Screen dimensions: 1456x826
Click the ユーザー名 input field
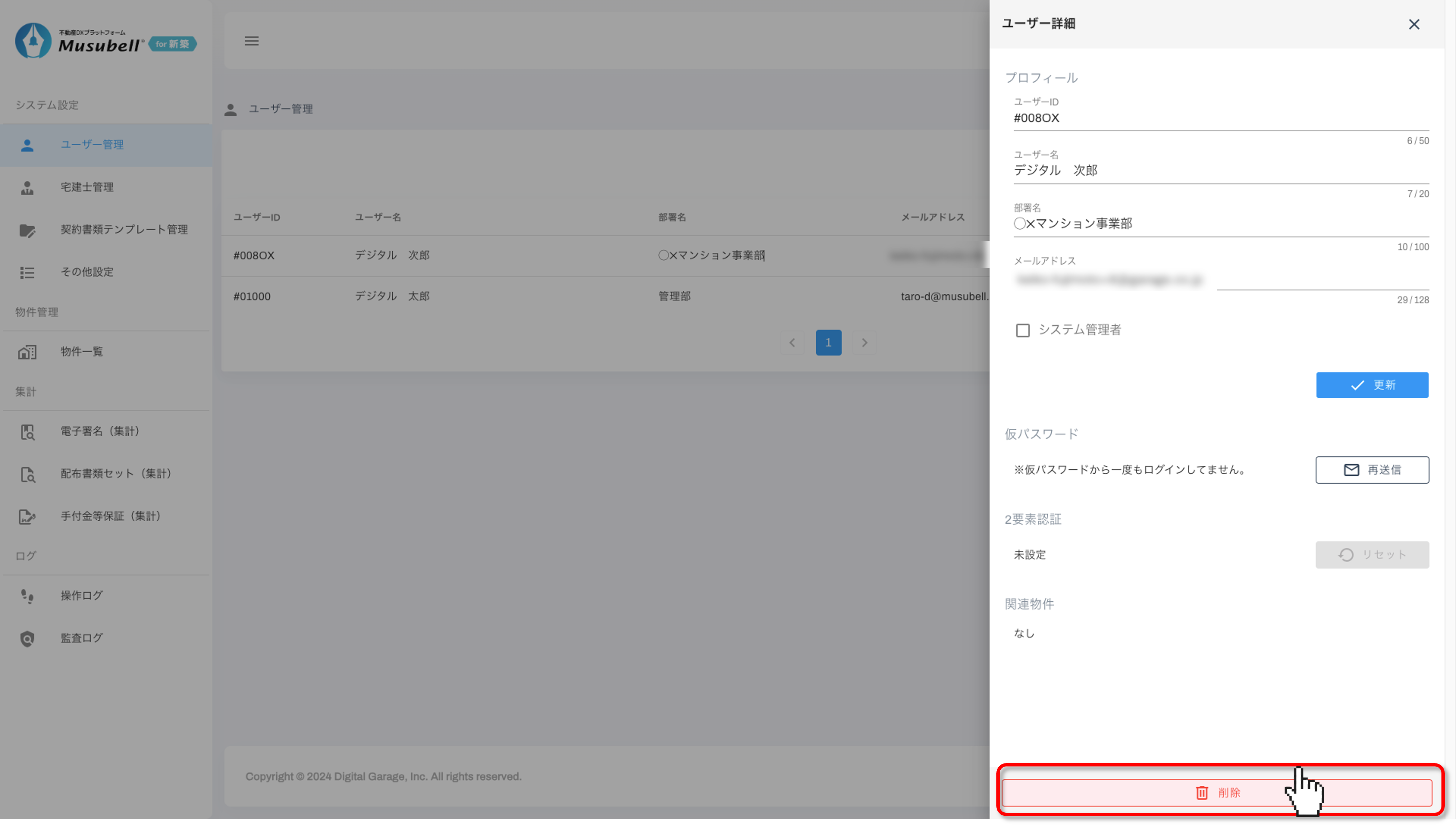coord(1220,171)
